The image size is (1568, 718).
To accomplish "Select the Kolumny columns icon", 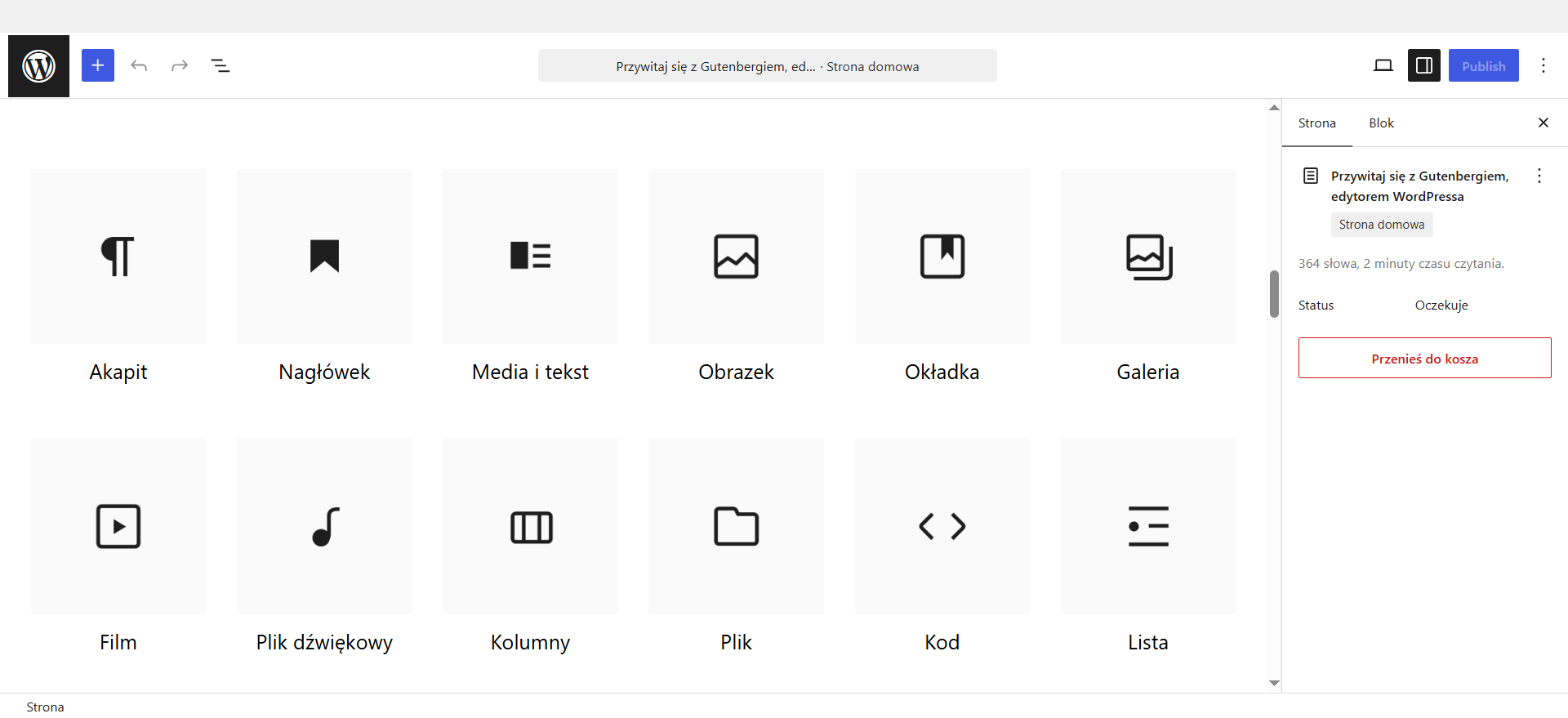I will (x=531, y=527).
